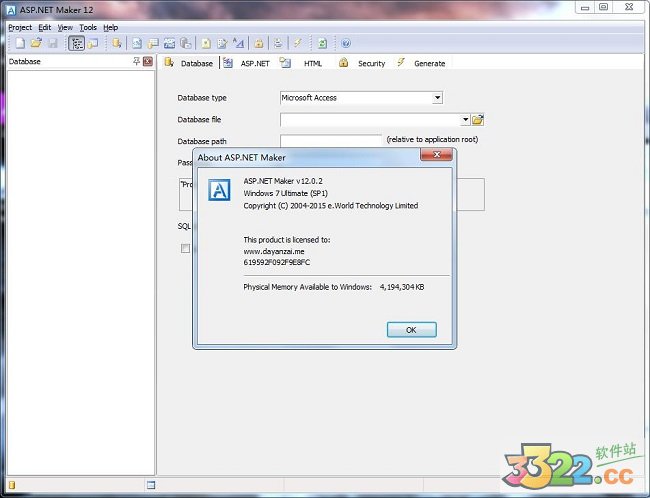Click 'relative to application root' hint text
This screenshot has height=498, width=650.
click(x=432, y=139)
